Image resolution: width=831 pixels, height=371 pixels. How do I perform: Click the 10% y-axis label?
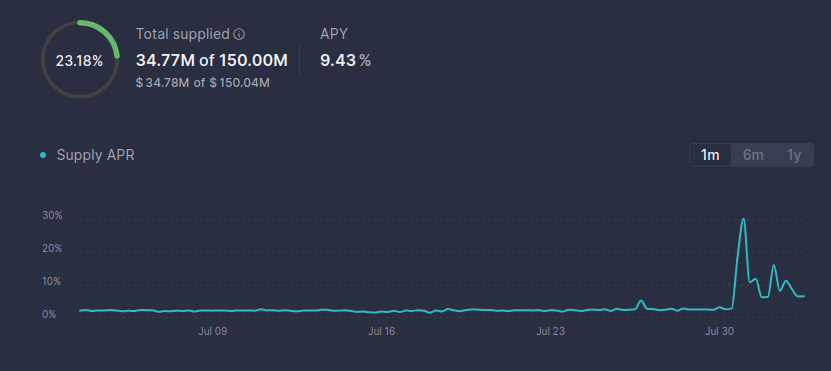[52, 281]
